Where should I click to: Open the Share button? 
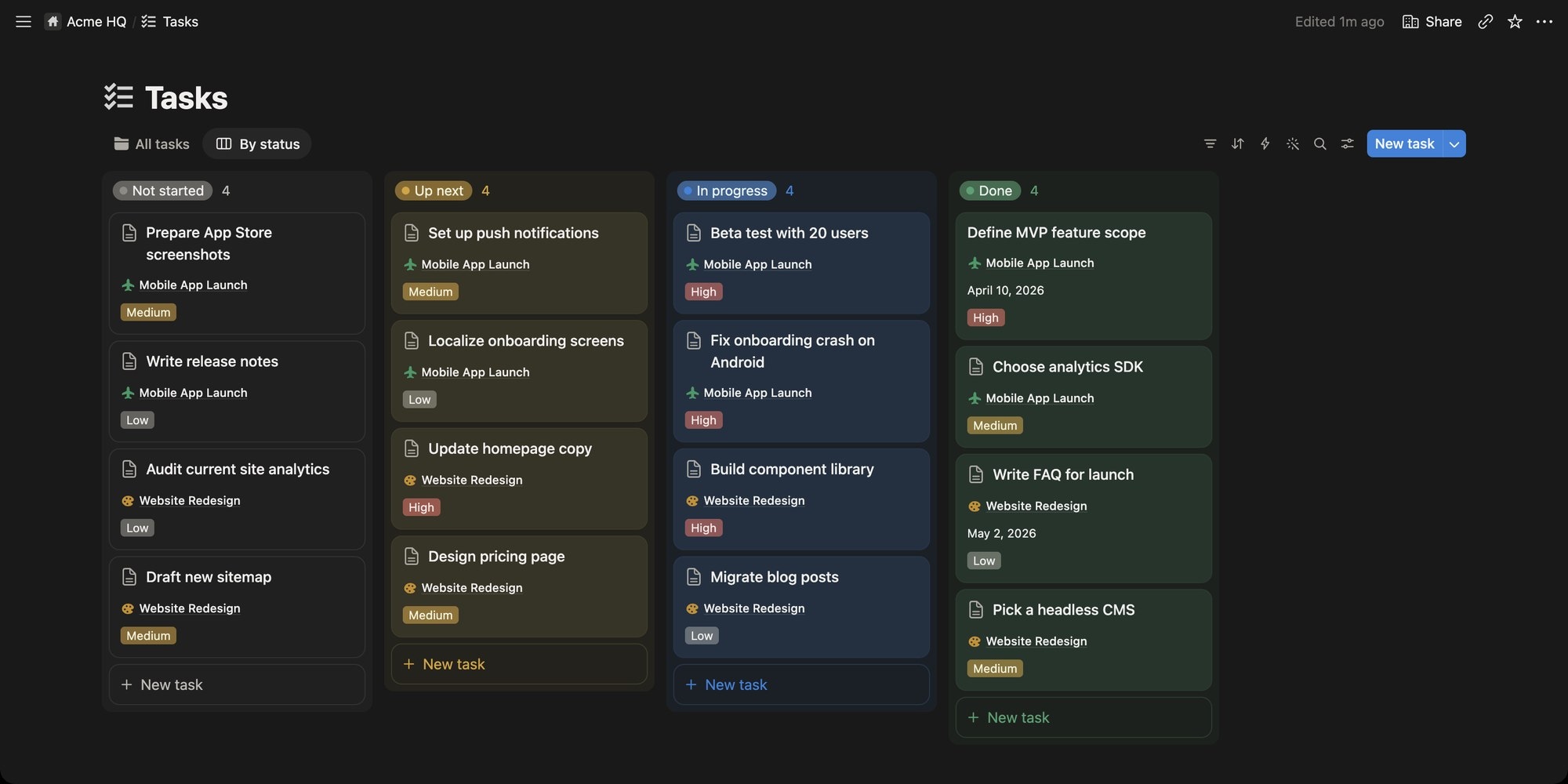click(x=1432, y=22)
